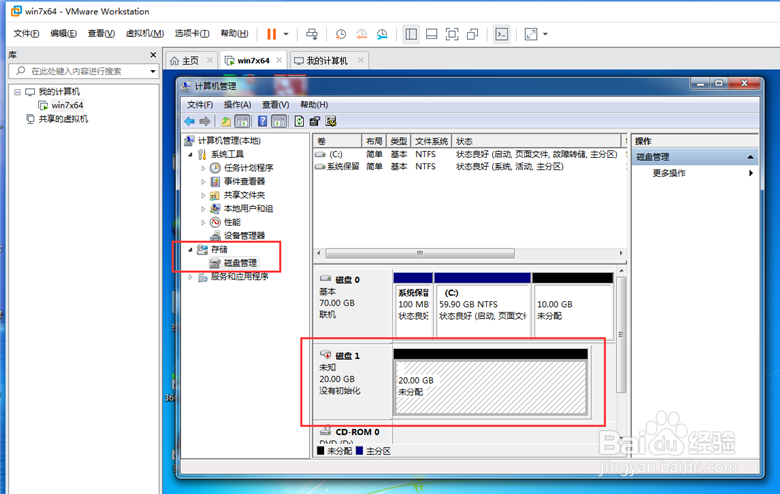Expand 共享文件夹 tree node

point(203,195)
